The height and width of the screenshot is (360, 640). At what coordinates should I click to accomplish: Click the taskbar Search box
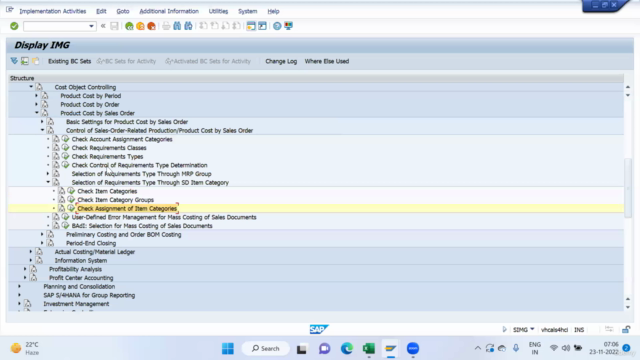tap(266, 349)
